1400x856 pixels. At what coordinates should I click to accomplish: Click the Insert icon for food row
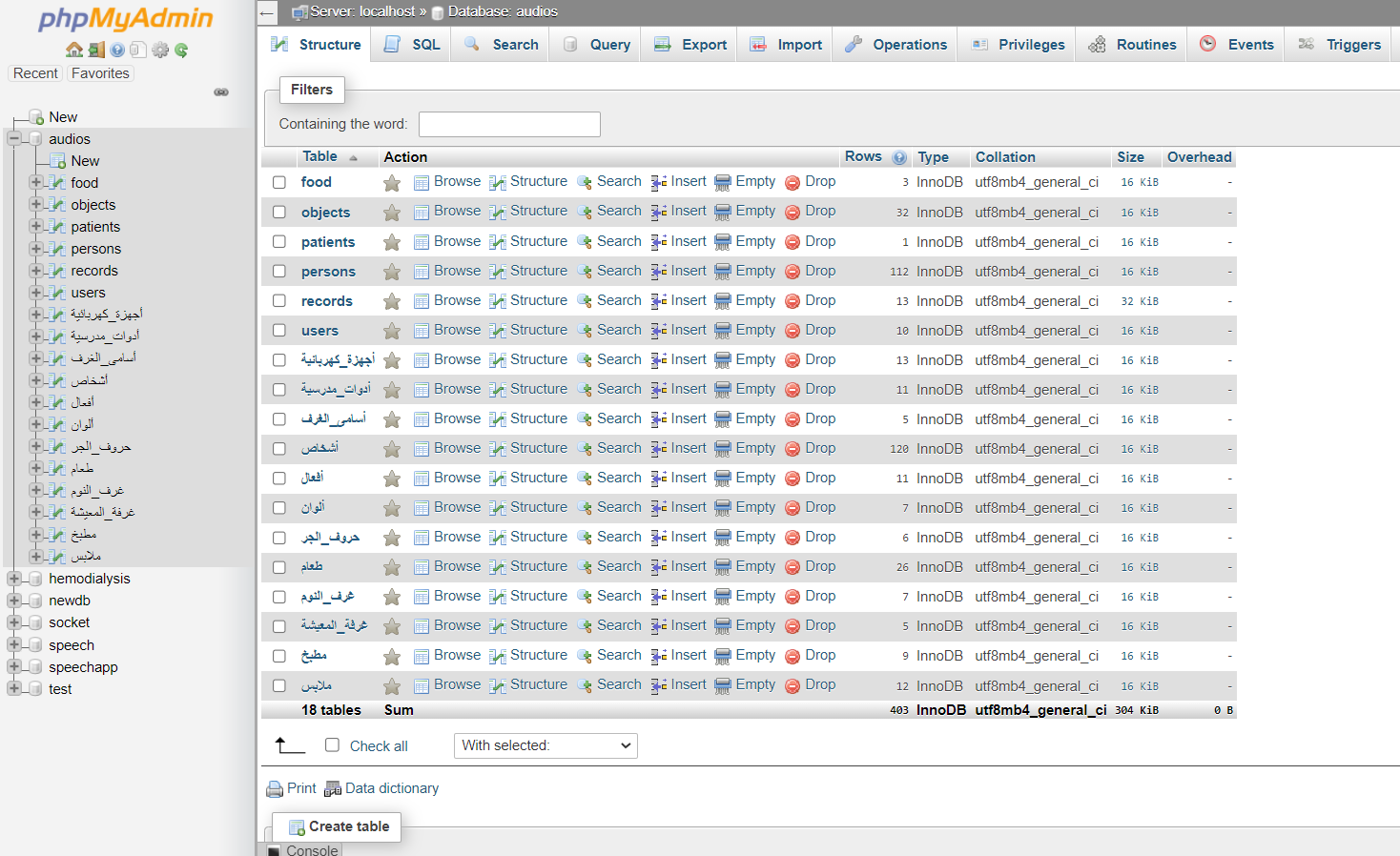pyautogui.click(x=659, y=183)
